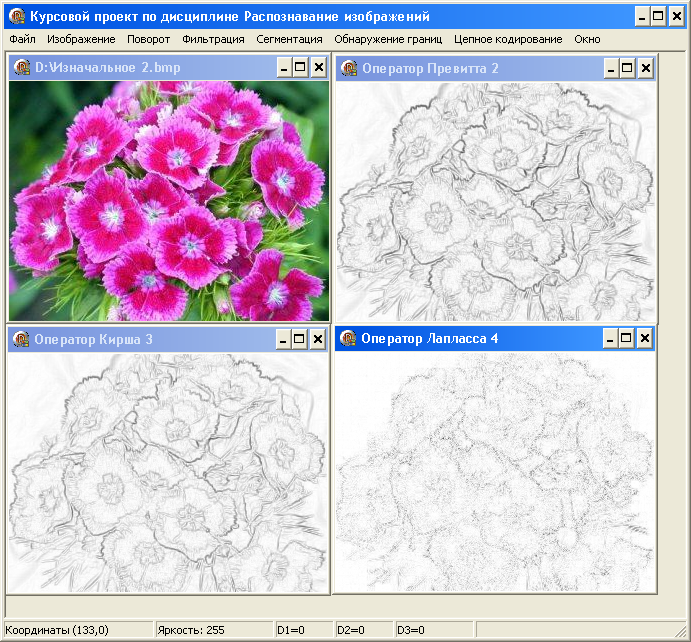Minimize the Оператор Превитта 2 window
The height and width of the screenshot is (642, 691).
pos(611,68)
